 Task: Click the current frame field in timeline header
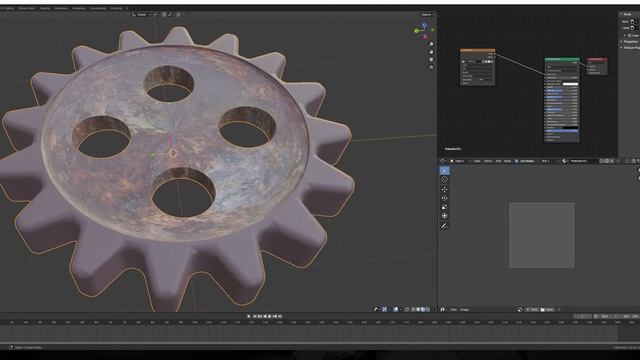pos(582,316)
